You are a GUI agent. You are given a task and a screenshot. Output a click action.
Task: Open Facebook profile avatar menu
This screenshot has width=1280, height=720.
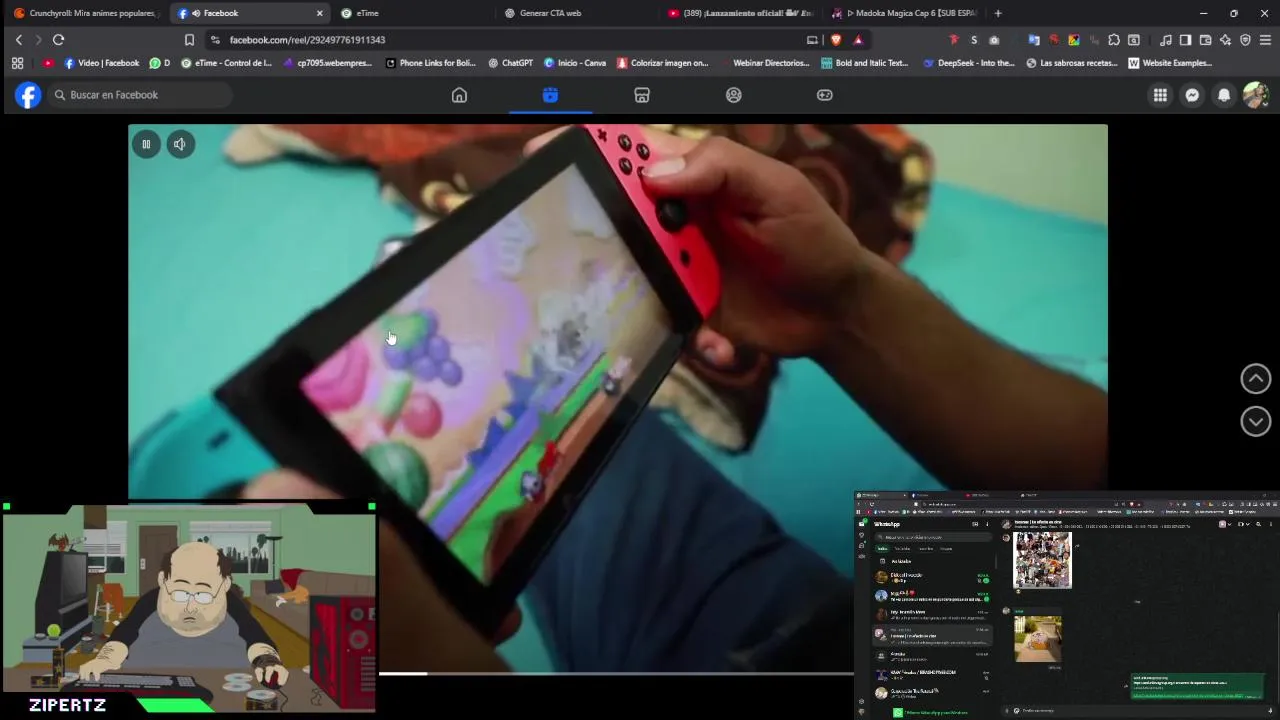[1256, 95]
